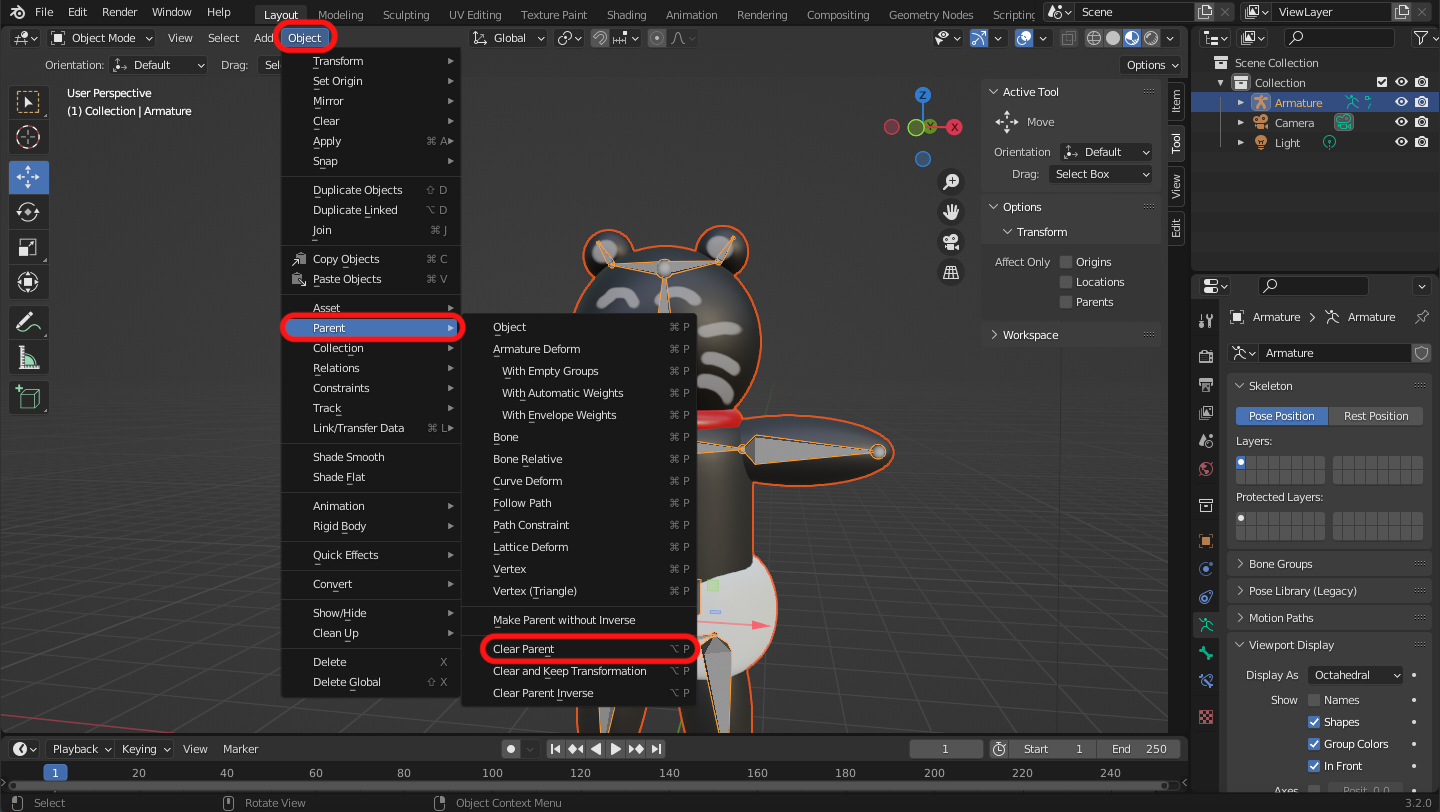The height and width of the screenshot is (812, 1440).
Task: Click the Options button in viewport header
Action: coord(1151,65)
